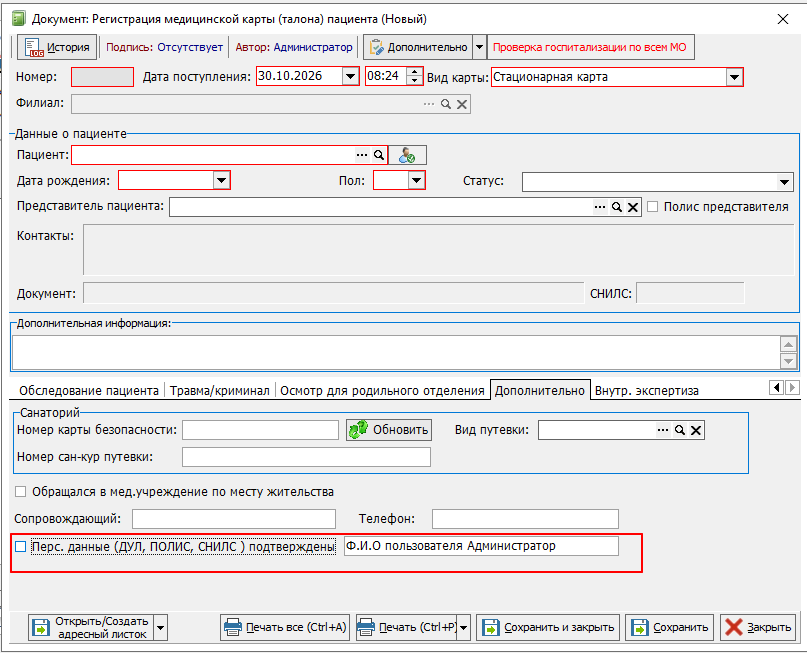The height and width of the screenshot is (653, 807).
Task: Search for a Филиал with magnifier icon
Action: 446,104
